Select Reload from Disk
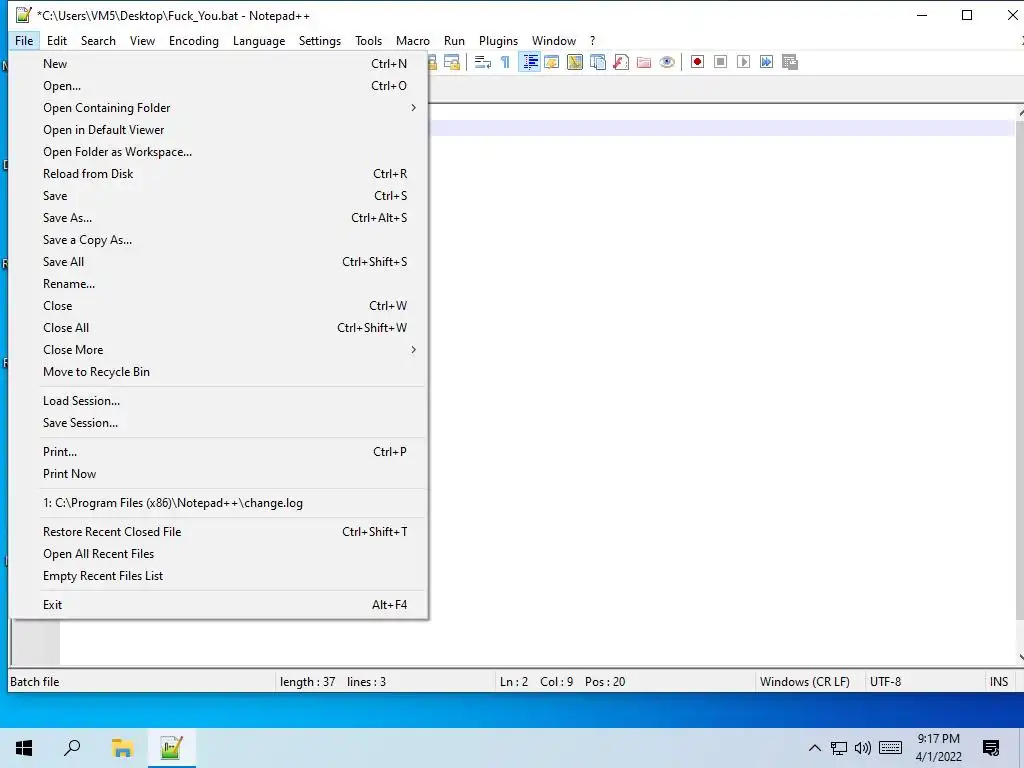This screenshot has width=1024, height=768. pos(219,174)
